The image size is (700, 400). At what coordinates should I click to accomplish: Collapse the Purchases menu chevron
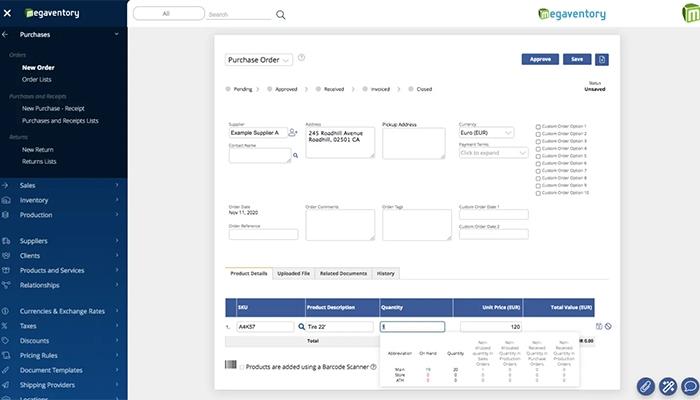[x=117, y=34]
